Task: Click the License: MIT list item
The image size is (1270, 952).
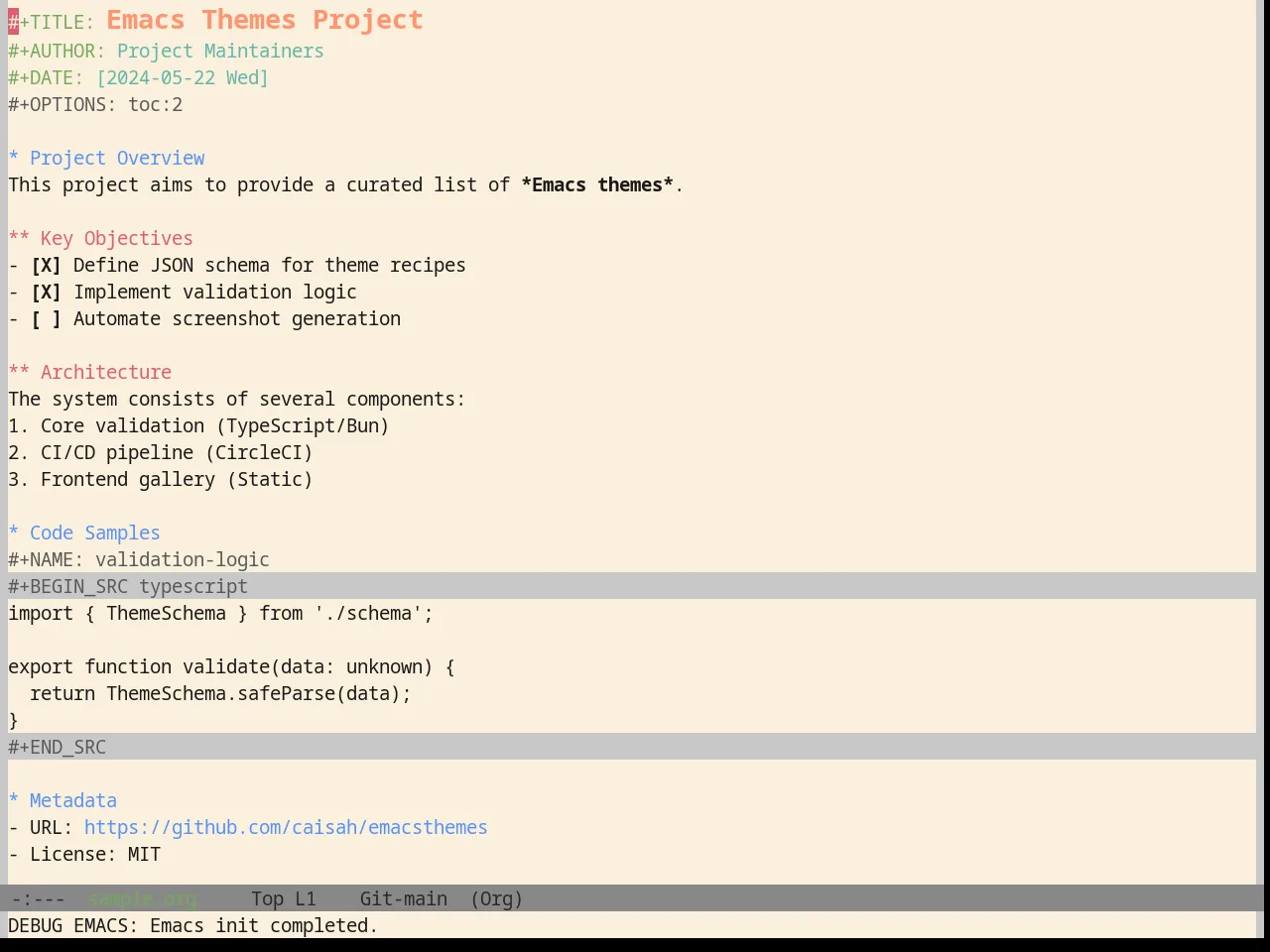Action: pos(84,855)
